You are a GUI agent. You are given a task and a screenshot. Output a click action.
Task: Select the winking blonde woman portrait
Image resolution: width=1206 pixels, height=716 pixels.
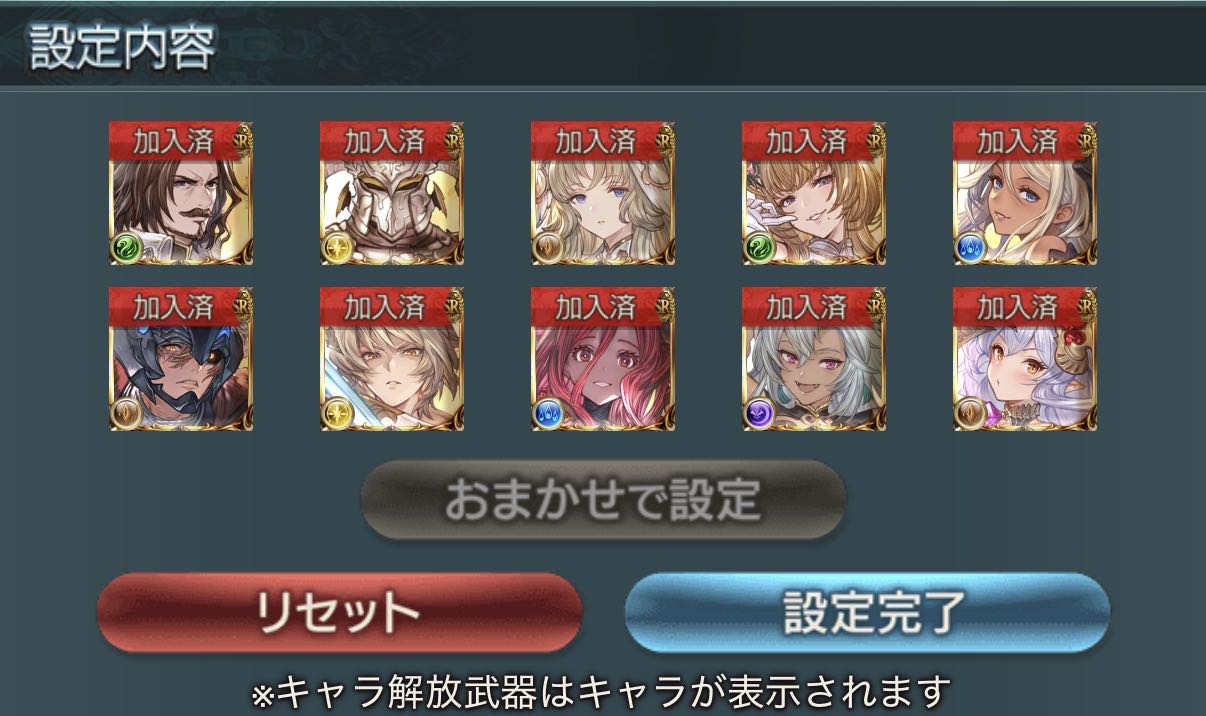(x=814, y=193)
